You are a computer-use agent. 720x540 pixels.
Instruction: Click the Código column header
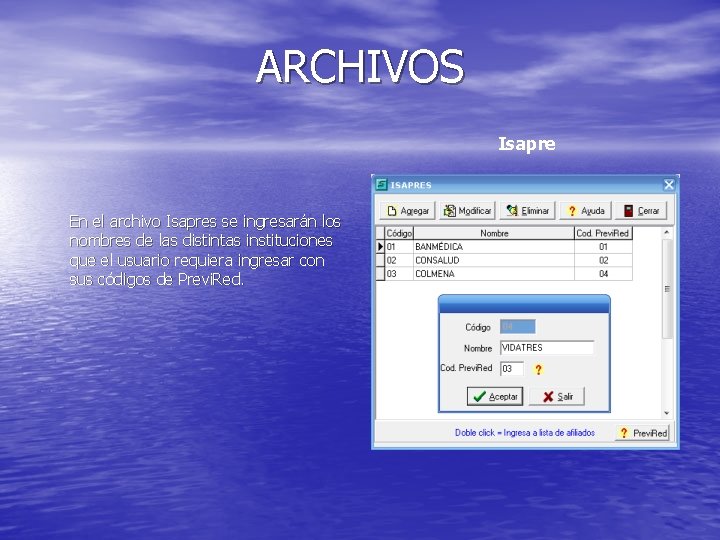pos(399,233)
